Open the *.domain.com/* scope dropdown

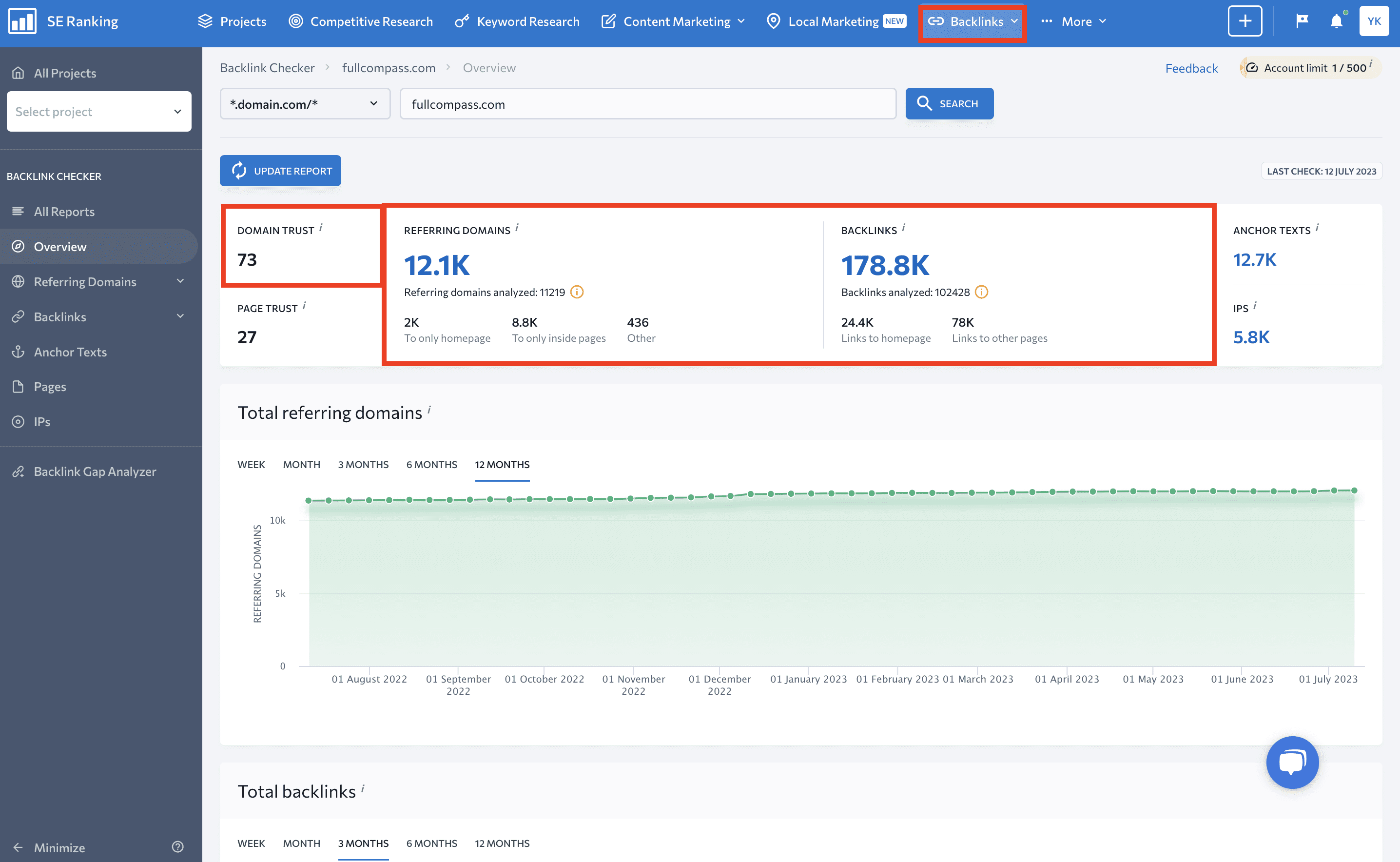tap(305, 104)
